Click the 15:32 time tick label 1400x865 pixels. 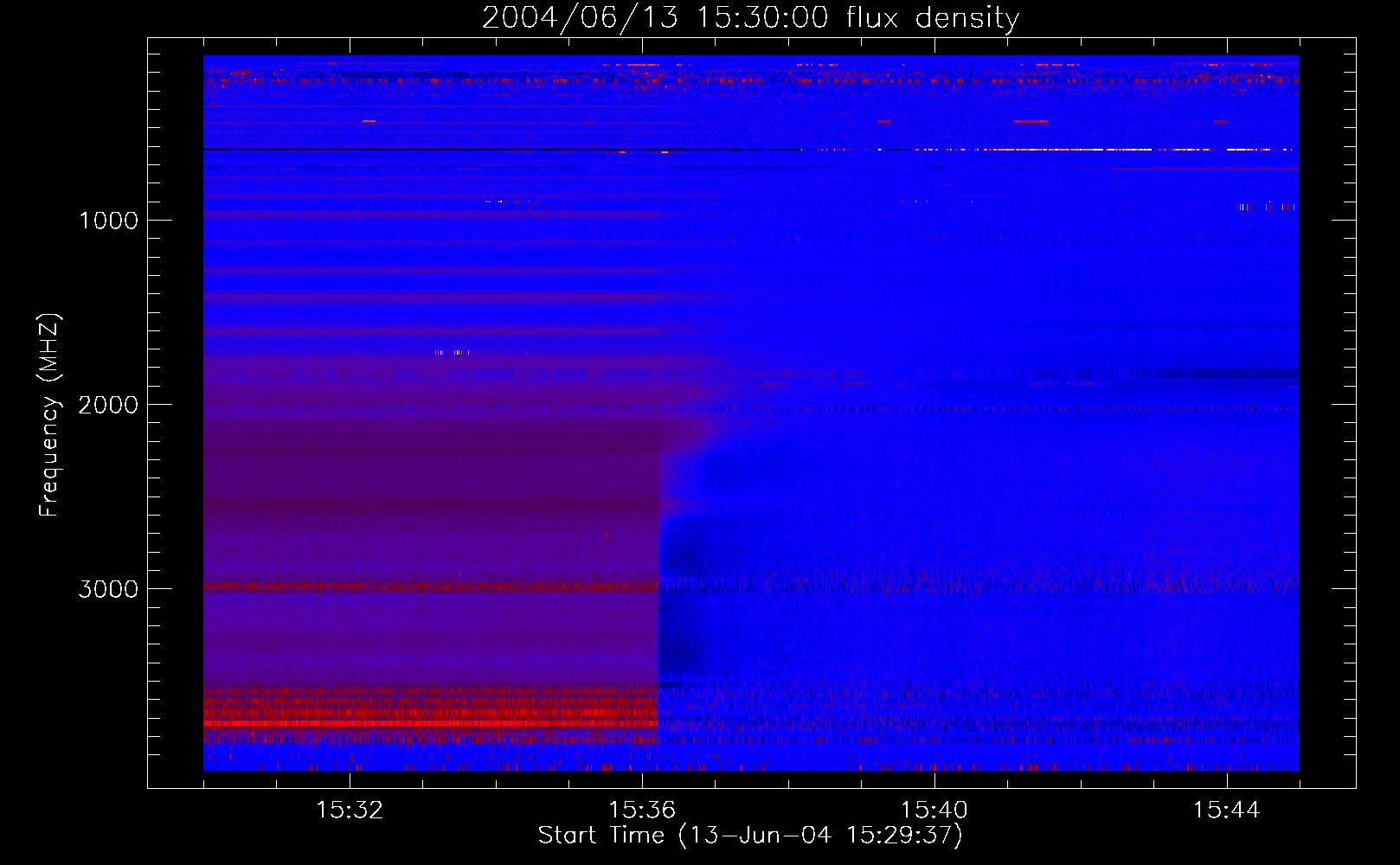[x=350, y=811]
